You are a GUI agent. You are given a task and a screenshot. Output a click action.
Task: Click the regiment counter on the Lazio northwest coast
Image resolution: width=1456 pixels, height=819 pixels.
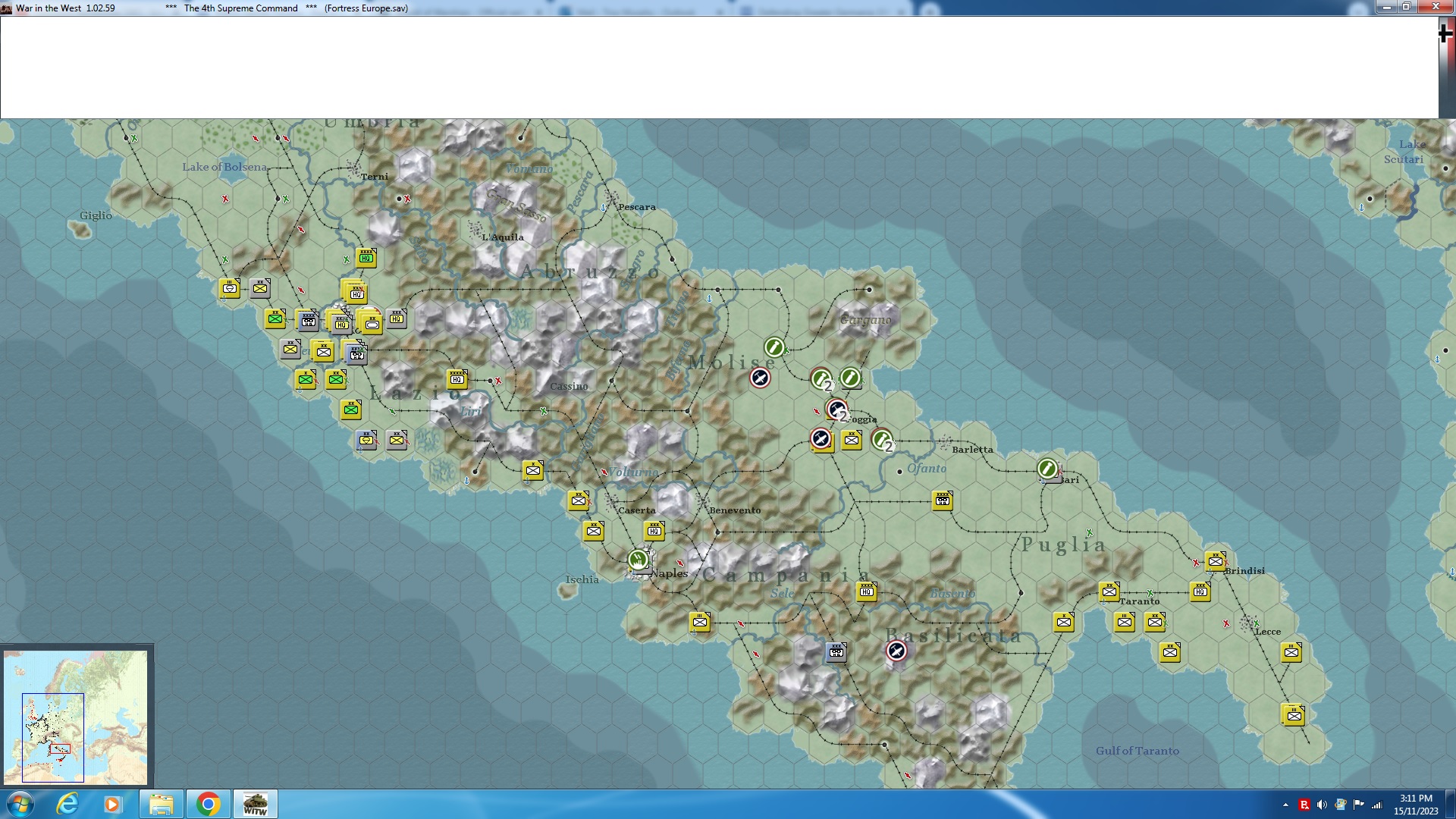(230, 288)
